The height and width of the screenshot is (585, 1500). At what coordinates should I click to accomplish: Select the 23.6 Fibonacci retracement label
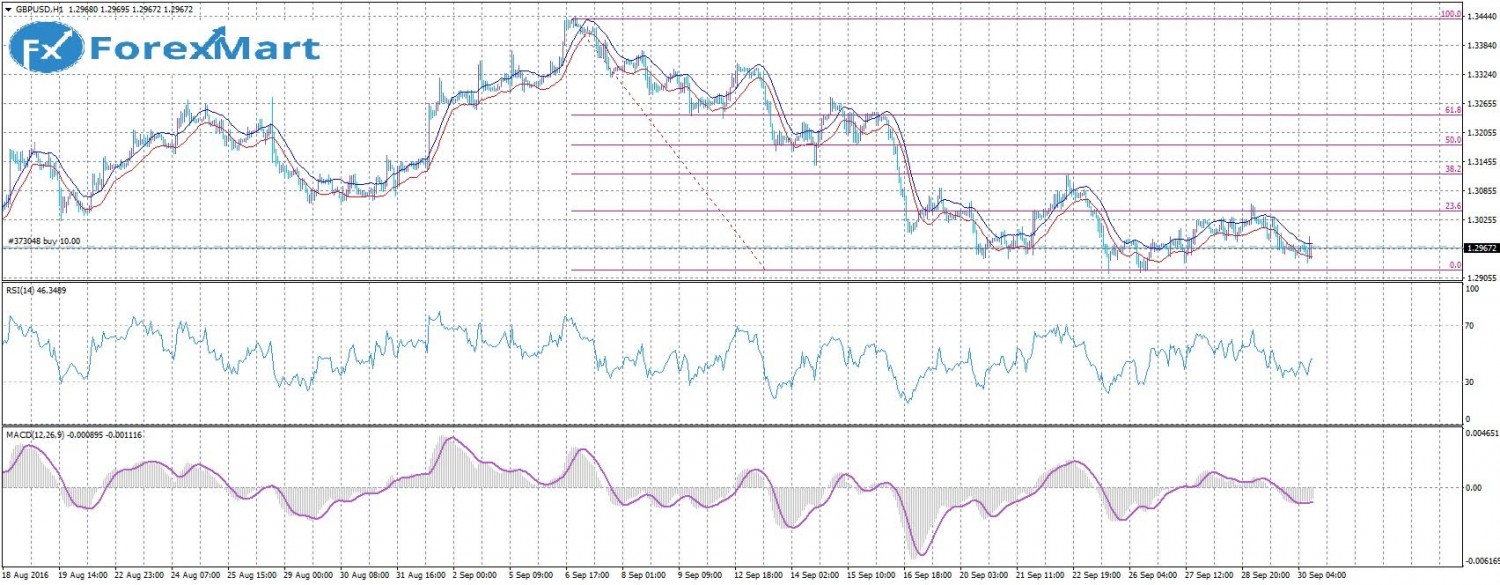pos(1453,206)
